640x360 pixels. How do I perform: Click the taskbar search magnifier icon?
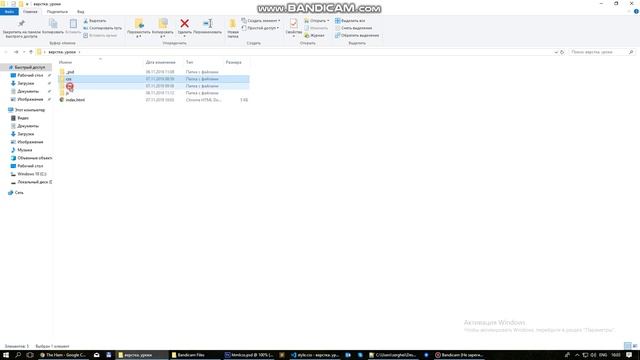pos(18,355)
